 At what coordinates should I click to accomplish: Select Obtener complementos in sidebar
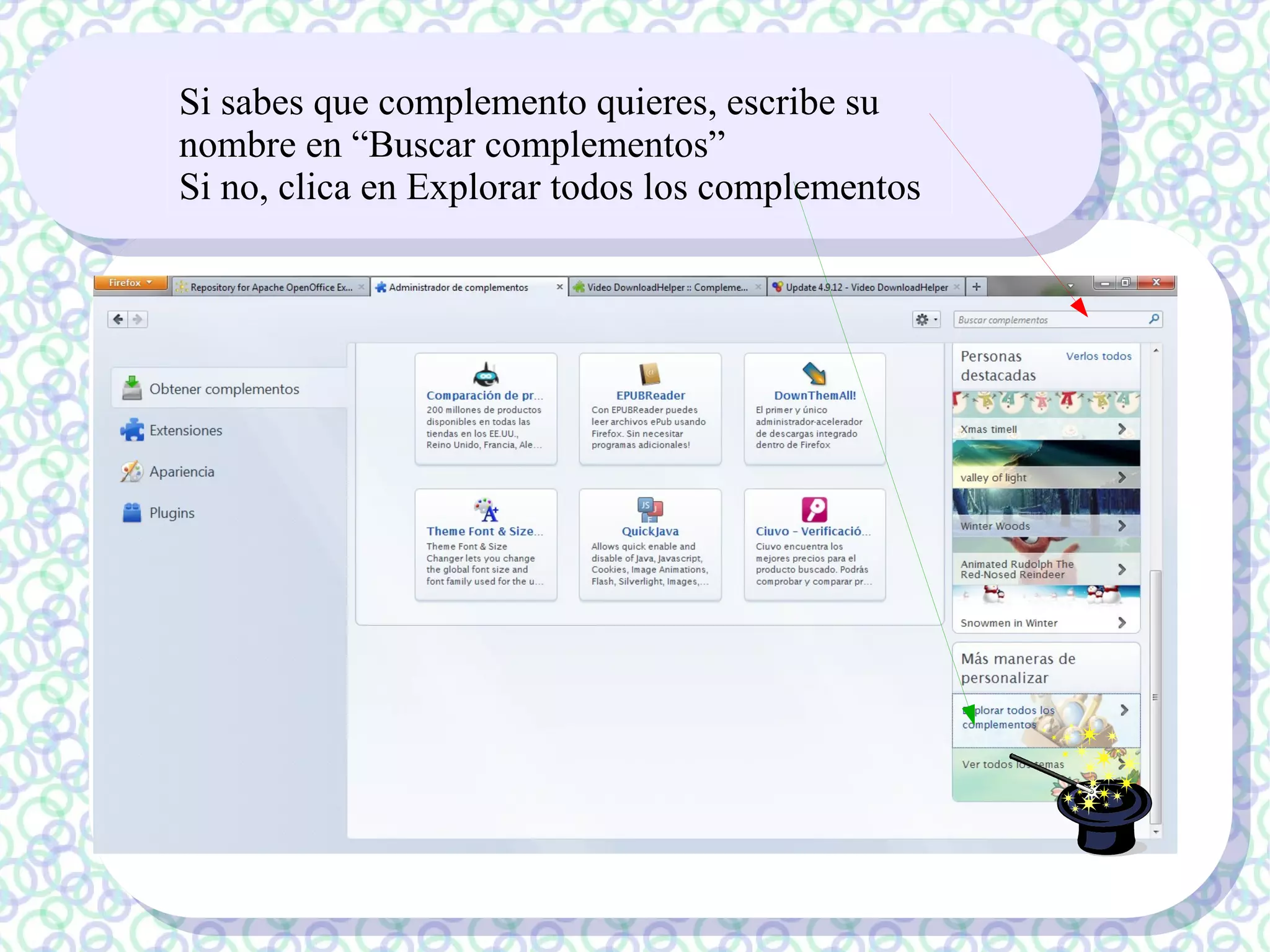(x=229, y=388)
